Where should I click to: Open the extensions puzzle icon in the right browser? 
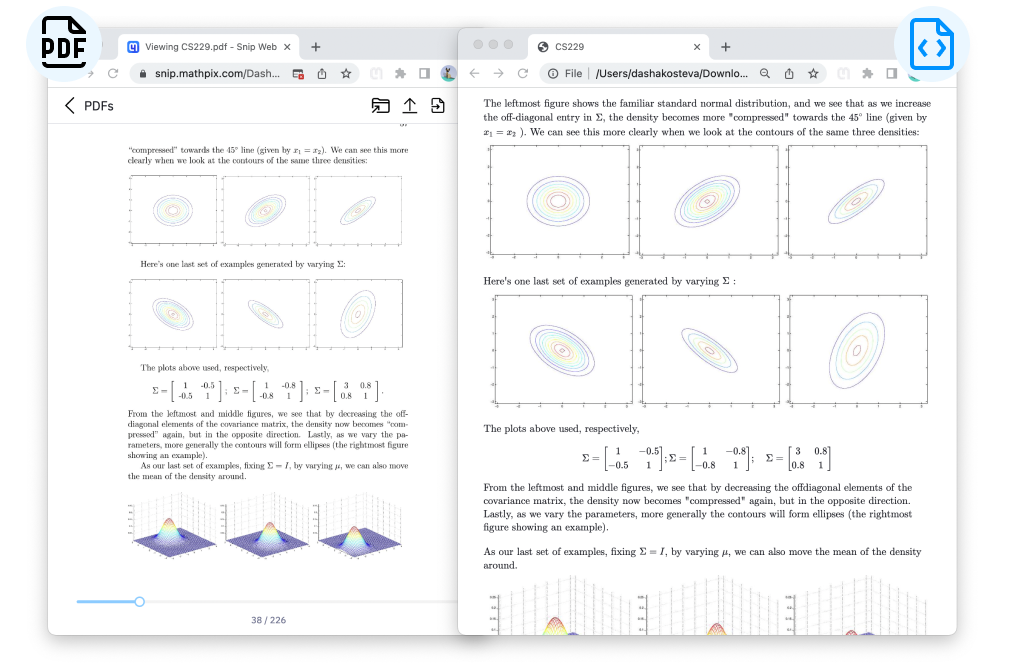(x=869, y=73)
